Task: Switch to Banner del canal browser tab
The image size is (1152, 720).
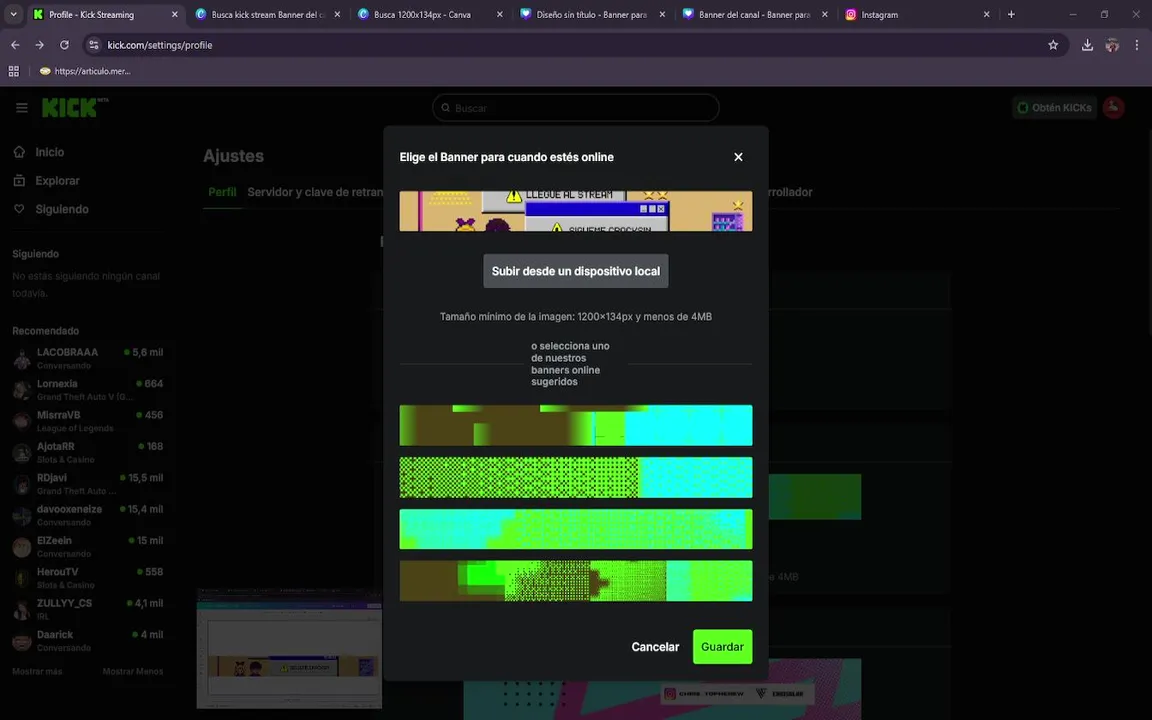Action: pos(755,14)
